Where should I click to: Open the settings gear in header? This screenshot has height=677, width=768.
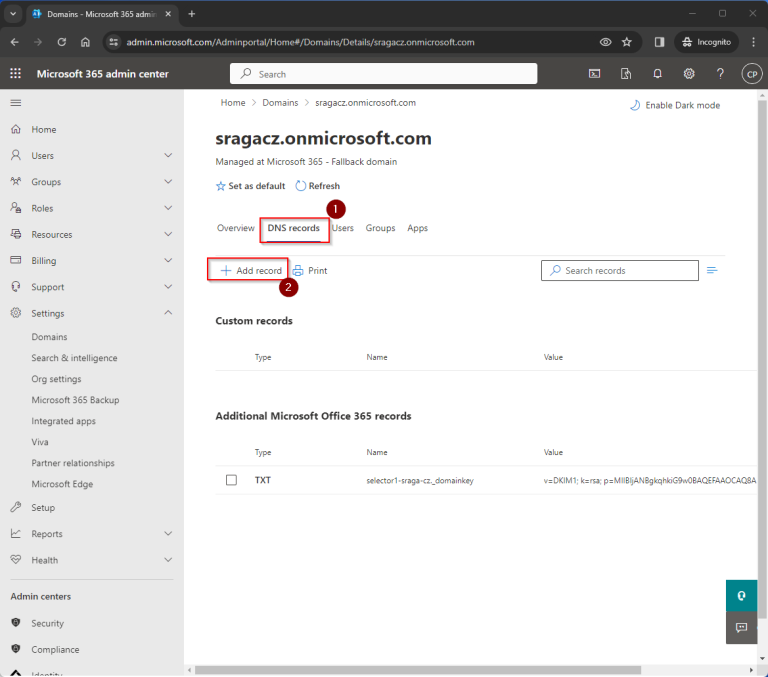tap(689, 73)
